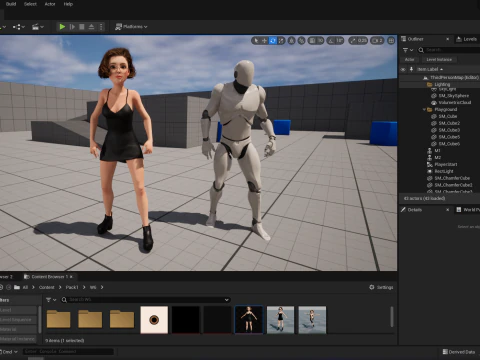Image resolution: width=480 pixels, height=360 pixels.
Task: Select PlayerStart in the Outliner
Action: 446,164
